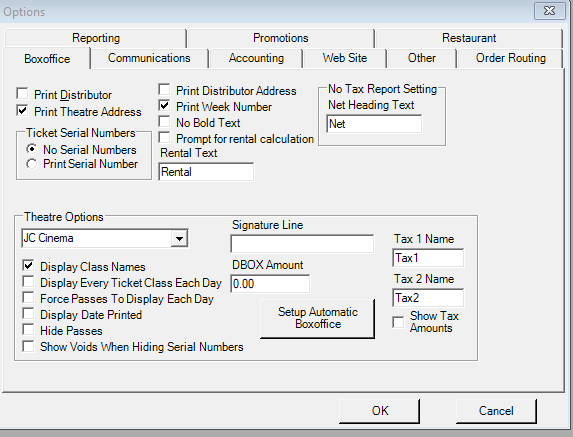Click the Cancel button
The width and height of the screenshot is (573, 437).
tap(496, 411)
